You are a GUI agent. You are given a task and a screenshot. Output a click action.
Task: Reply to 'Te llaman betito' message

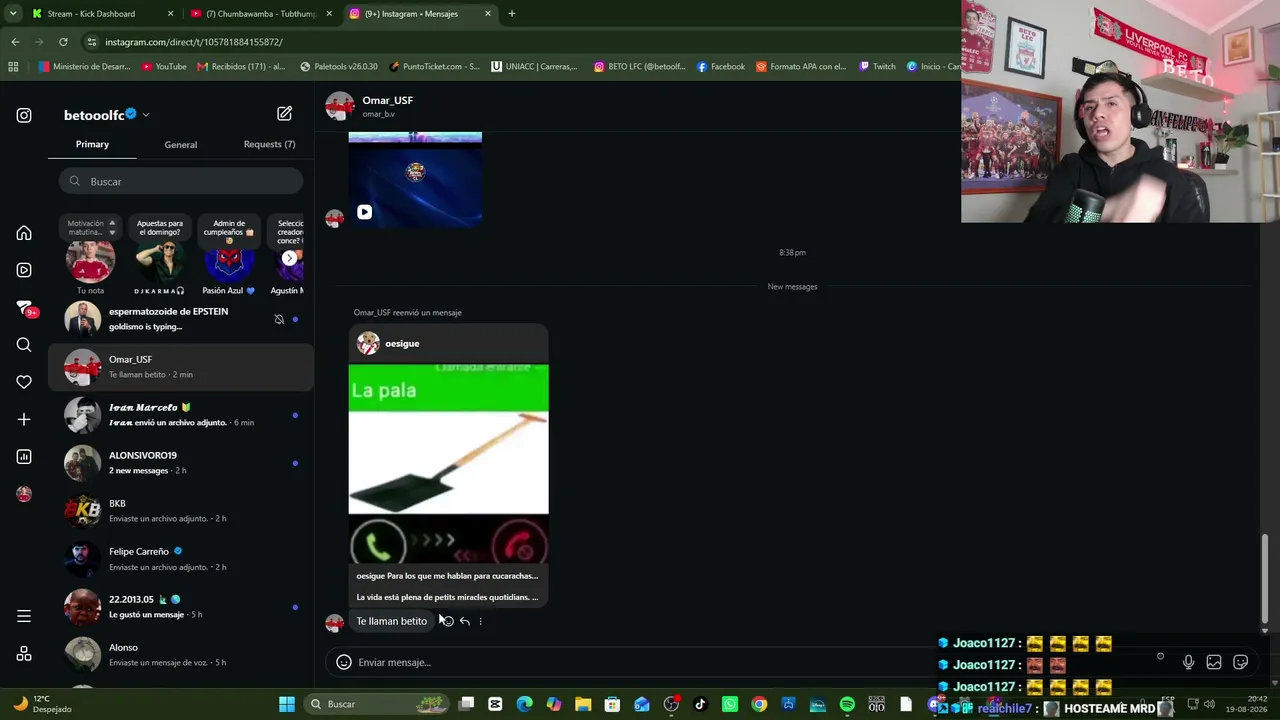coord(464,621)
